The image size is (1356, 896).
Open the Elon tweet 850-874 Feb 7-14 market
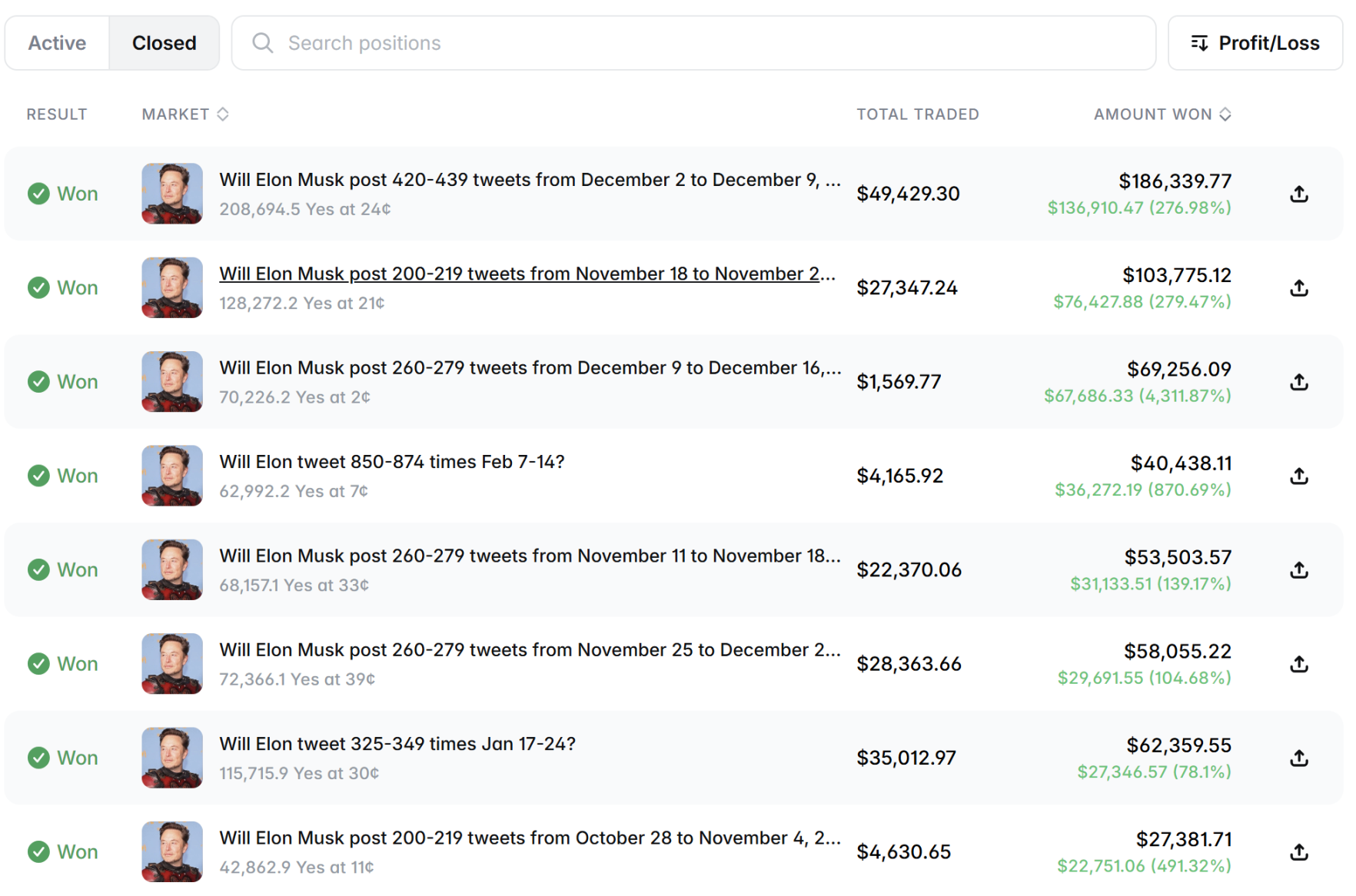coord(391,462)
